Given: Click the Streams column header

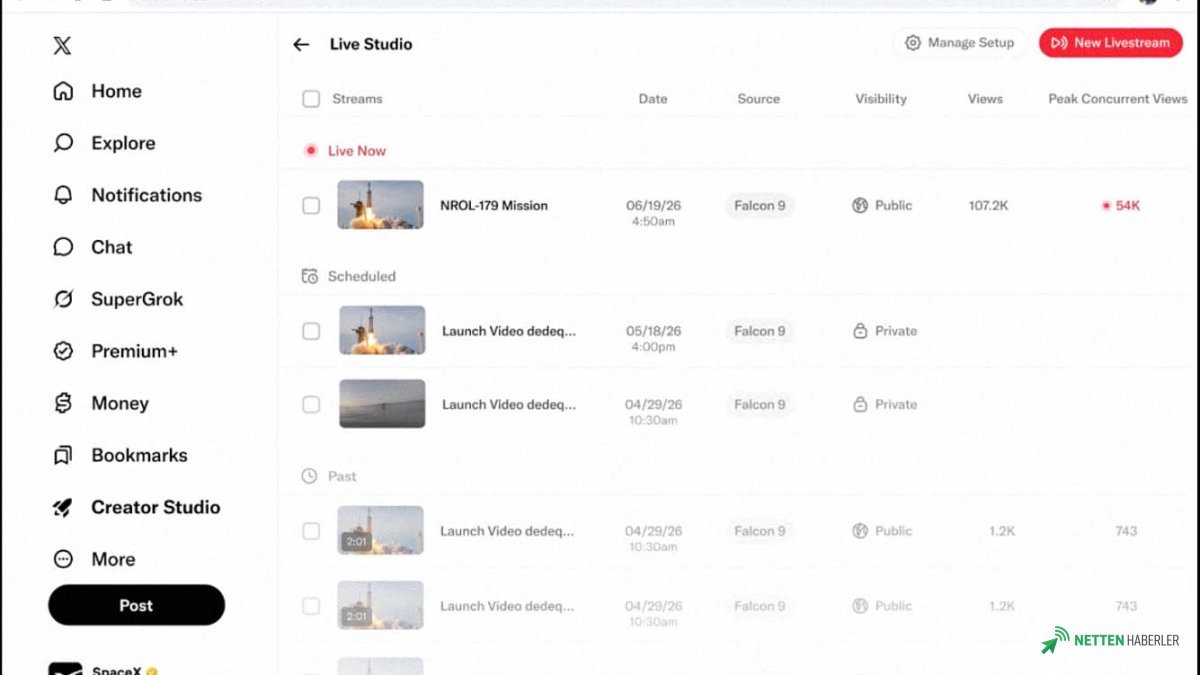Looking at the screenshot, I should (357, 99).
